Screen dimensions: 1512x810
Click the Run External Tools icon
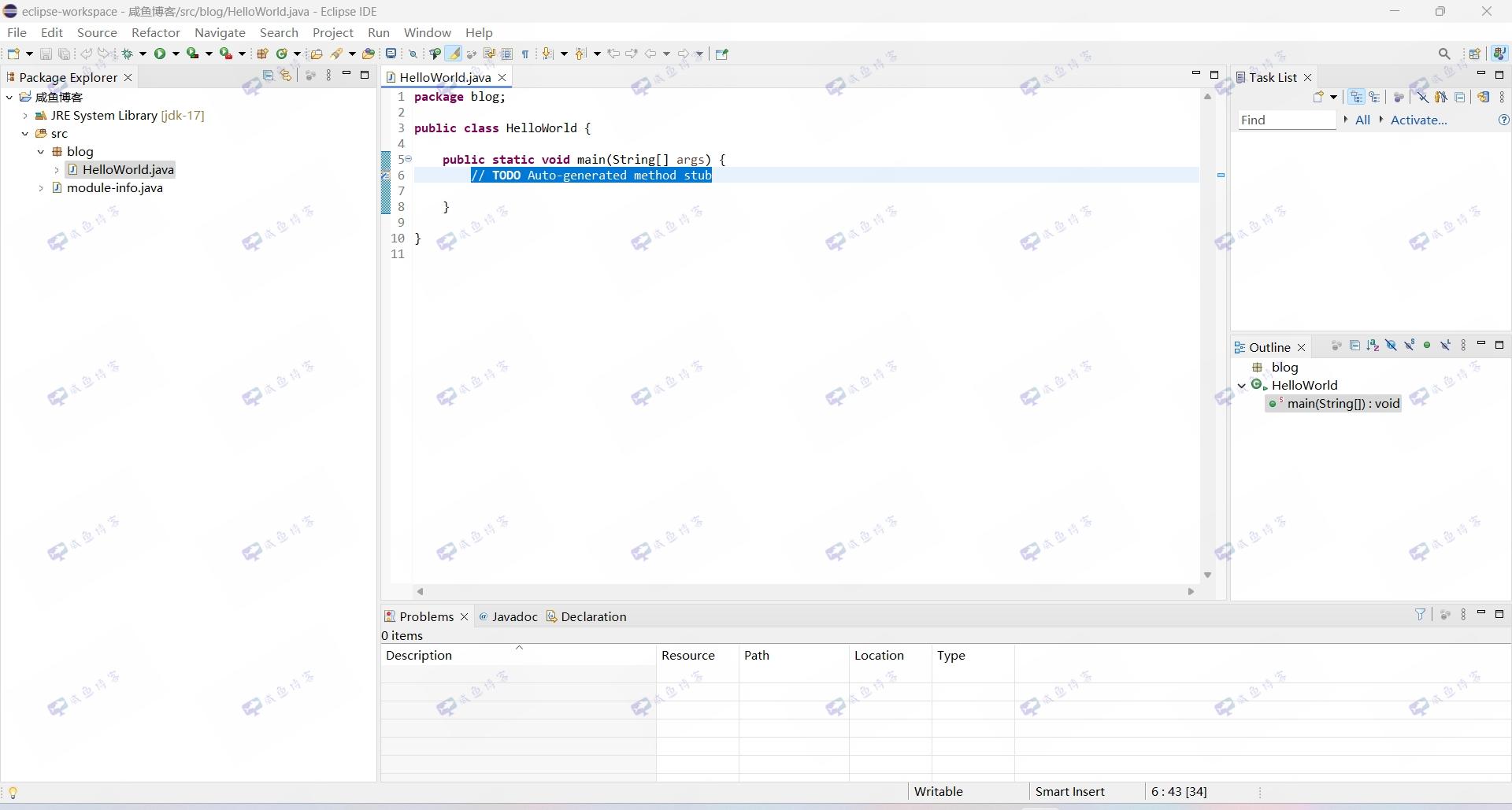(225, 54)
